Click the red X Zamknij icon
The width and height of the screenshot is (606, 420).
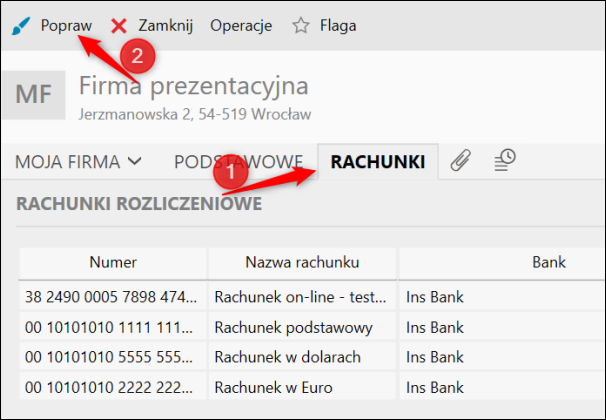(119, 26)
